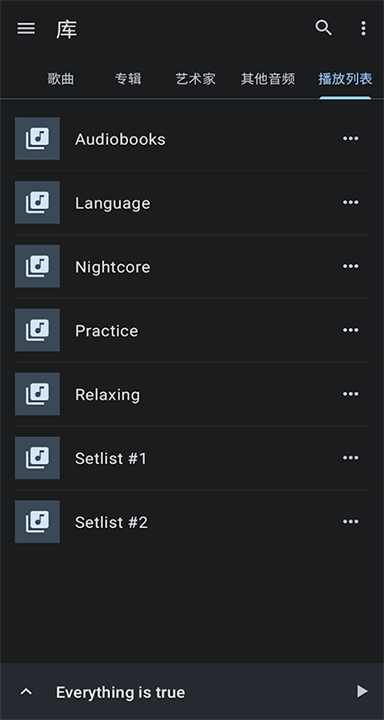Open the hamburger navigation menu
This screenshot has height=720, width=384.
click(26, 28)
